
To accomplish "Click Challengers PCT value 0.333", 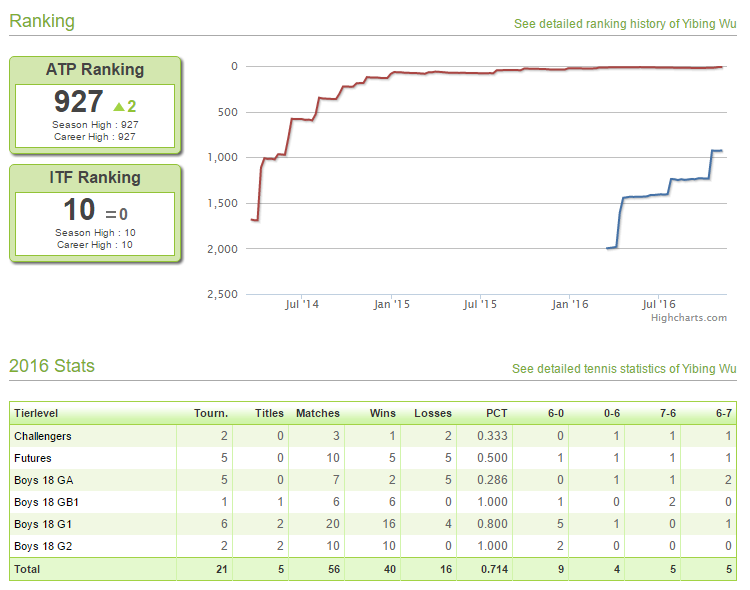I will point(492,436).
